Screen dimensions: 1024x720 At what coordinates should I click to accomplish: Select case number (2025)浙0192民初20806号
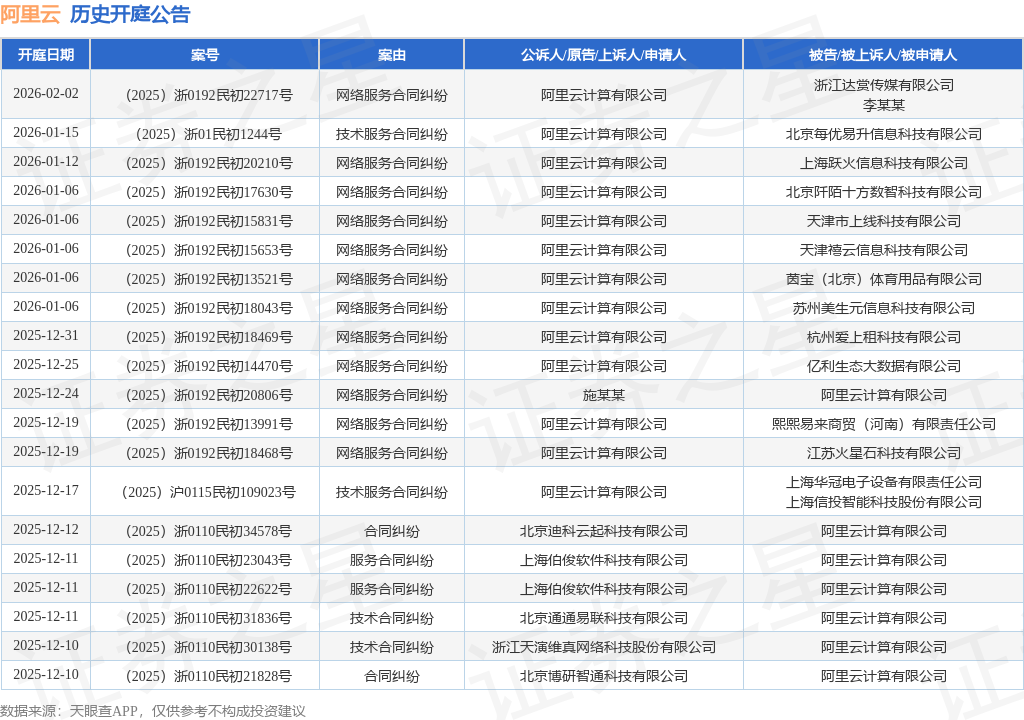tap(209, 395)
